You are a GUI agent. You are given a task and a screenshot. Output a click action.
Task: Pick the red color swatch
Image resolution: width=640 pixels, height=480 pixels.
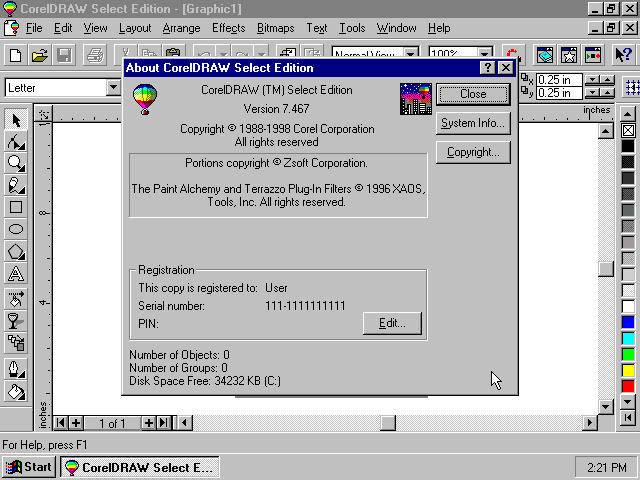(x=628, y=386)
